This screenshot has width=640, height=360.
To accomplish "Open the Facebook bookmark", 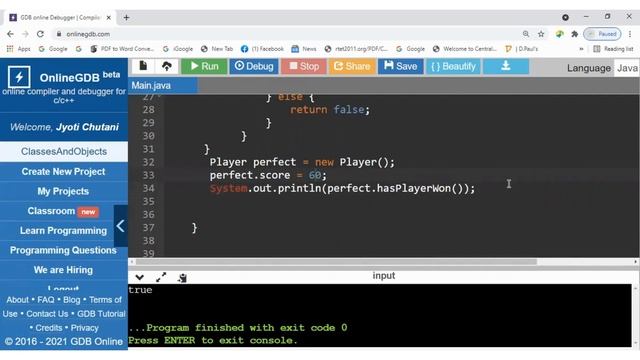I will pyautogui.click(x=262, y=49).
